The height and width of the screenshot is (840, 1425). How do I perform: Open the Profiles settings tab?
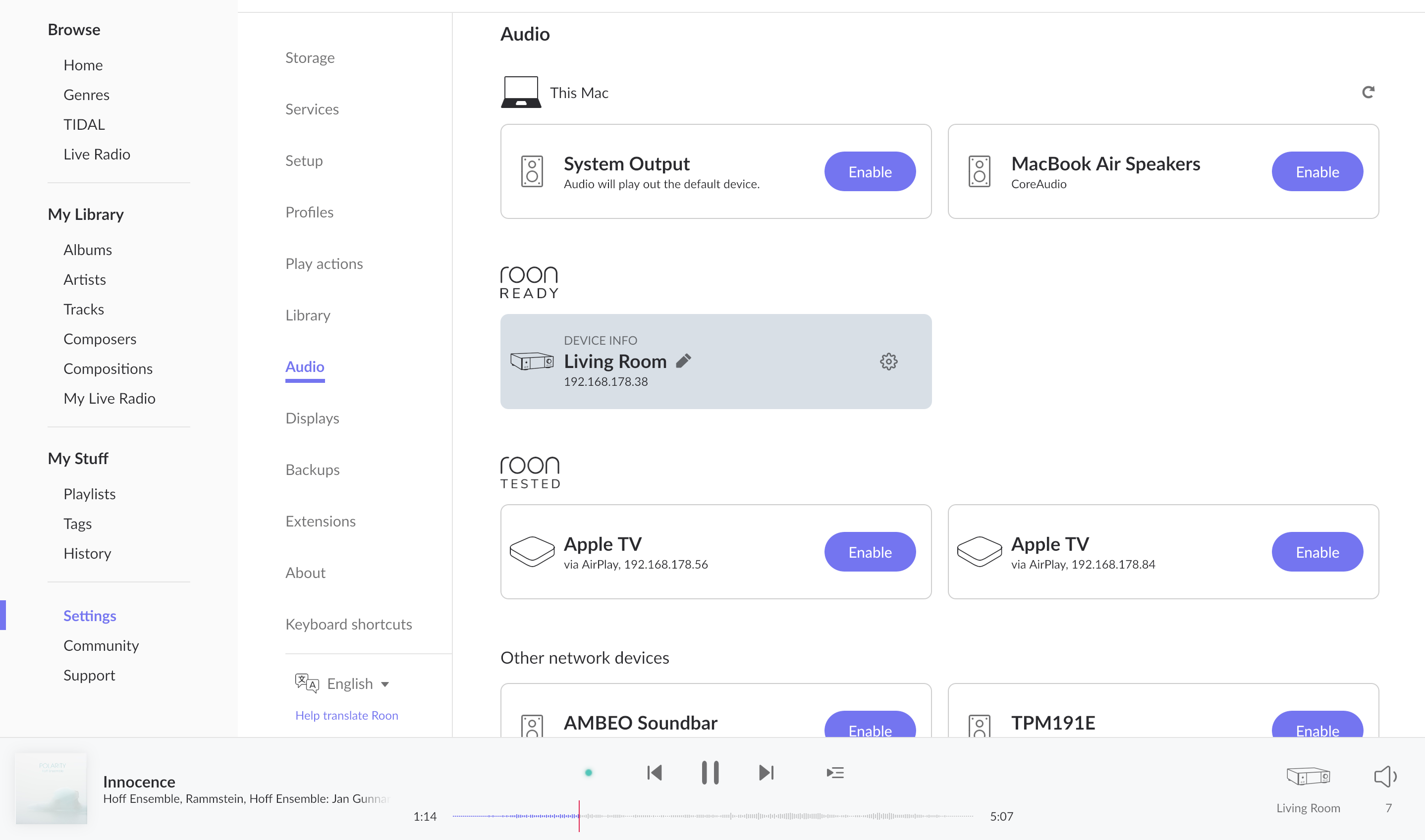[x=309, y=212]
